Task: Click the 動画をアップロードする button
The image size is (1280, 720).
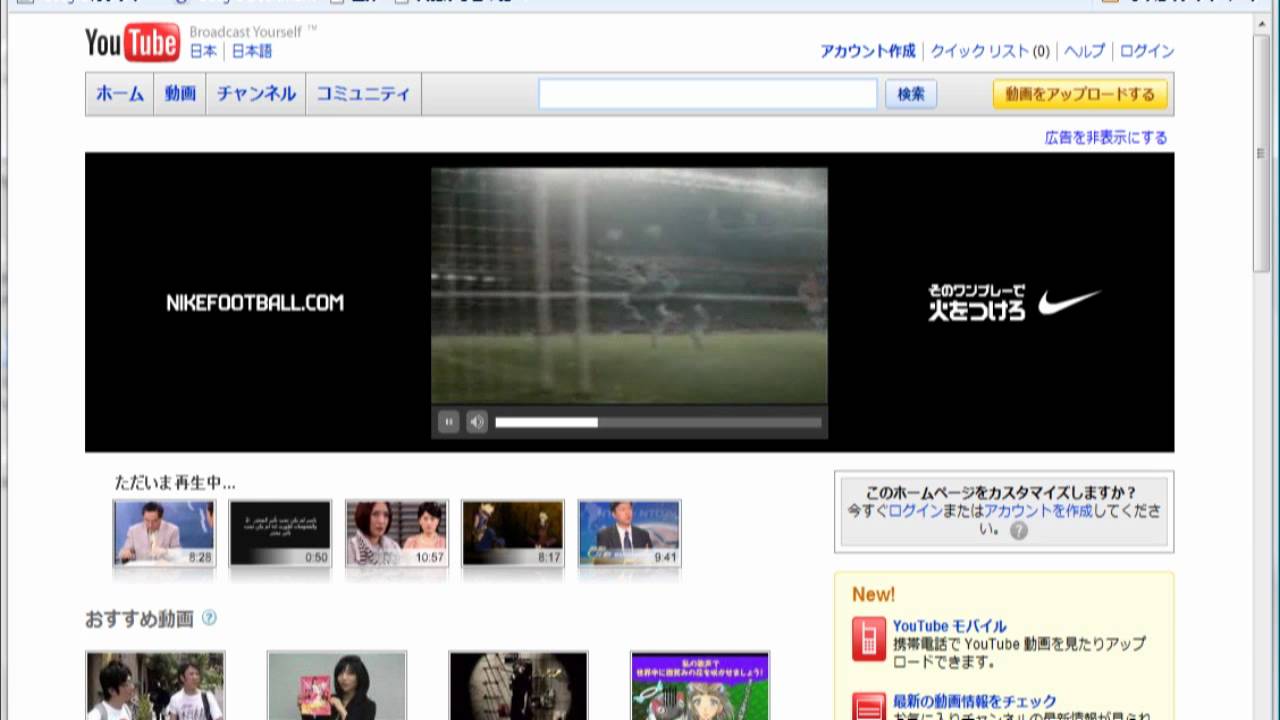Action: click(x=1080, y=94)
